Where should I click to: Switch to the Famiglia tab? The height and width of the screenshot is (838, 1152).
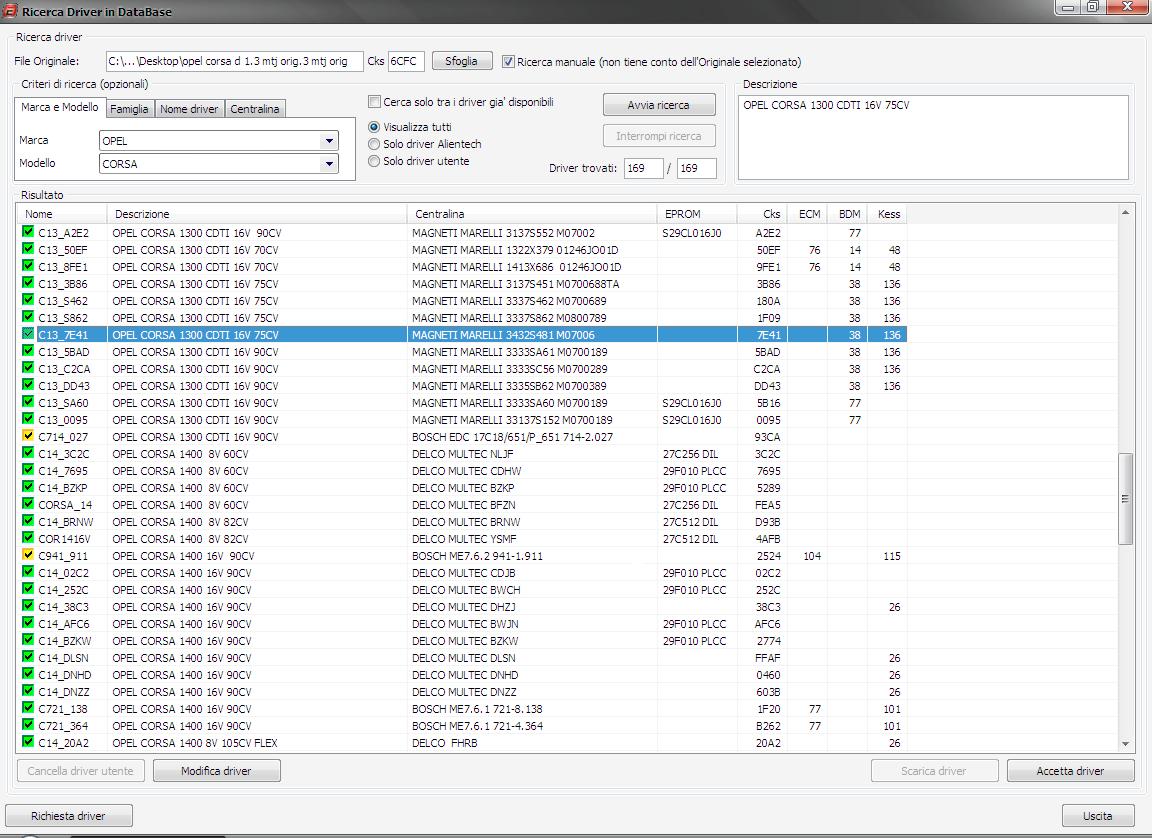point(130,109)
